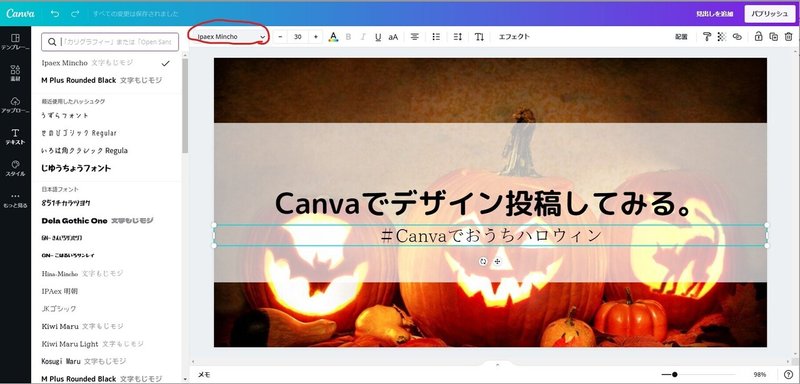
Task: Open the Templates sidebar tab
Action: (x=15, y=42)
